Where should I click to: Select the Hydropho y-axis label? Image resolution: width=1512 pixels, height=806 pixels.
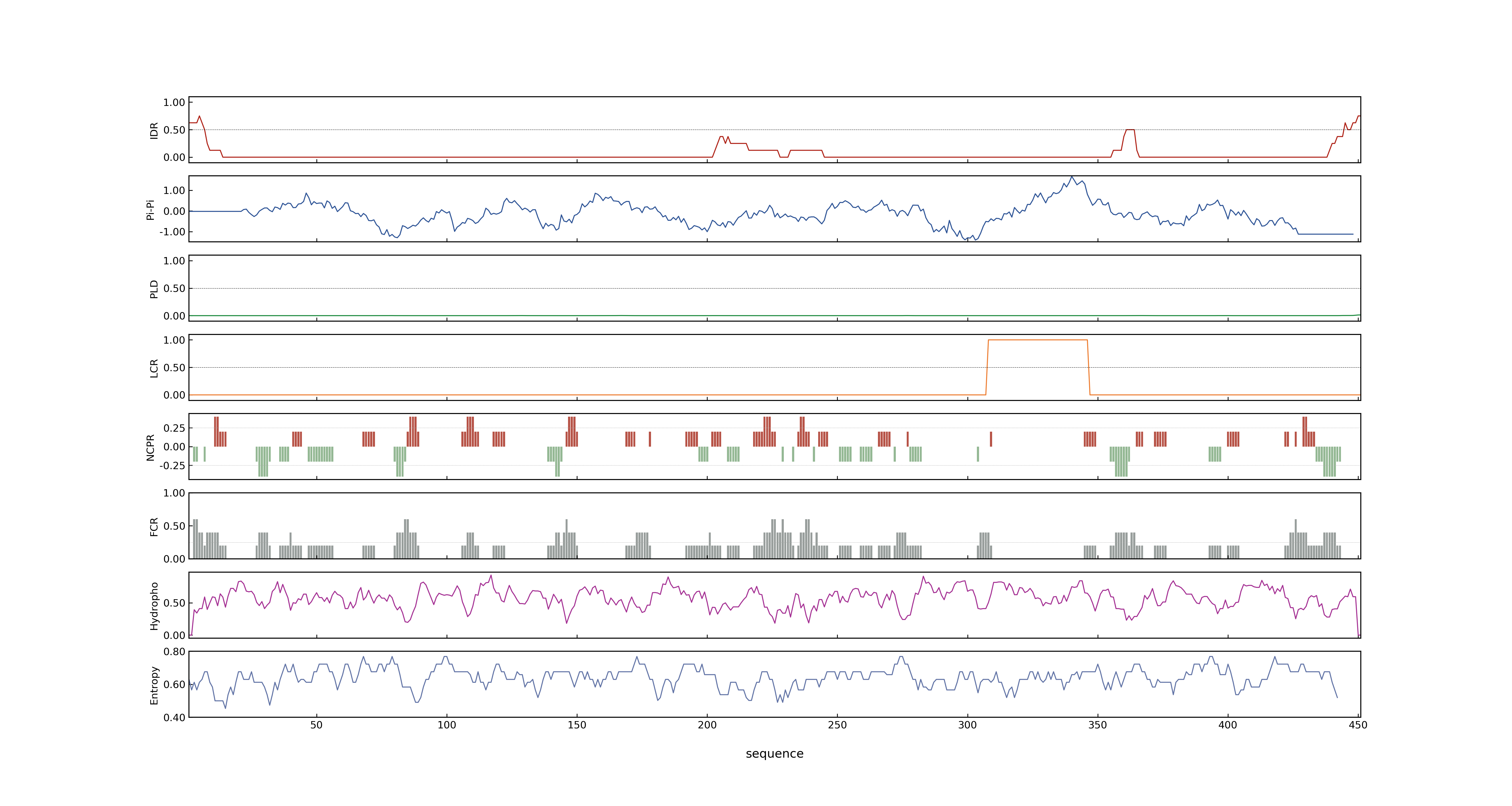pos(154,606)
